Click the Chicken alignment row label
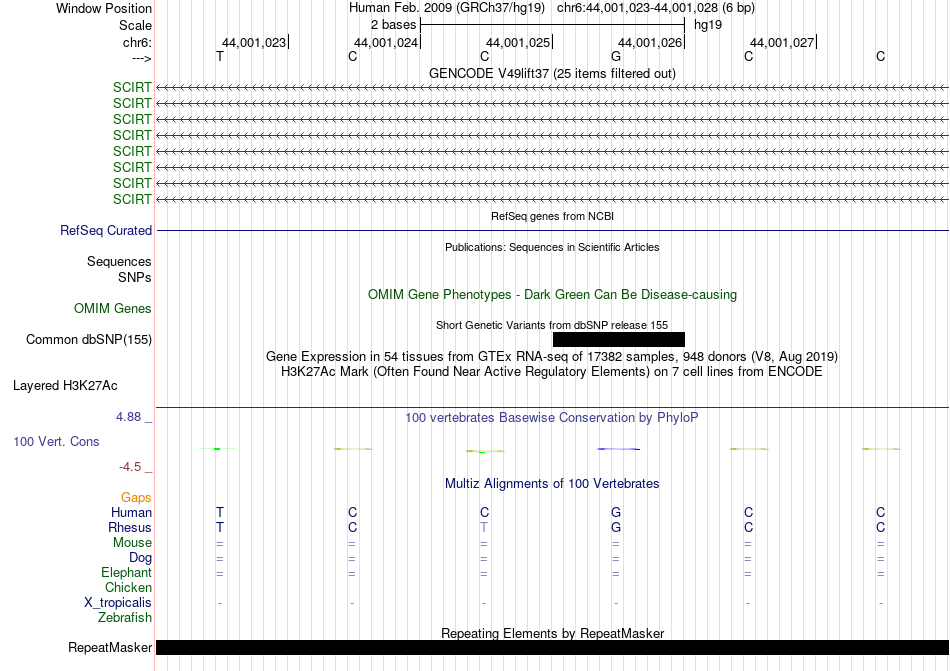950x671 pixels. click(x=128, y=587)
